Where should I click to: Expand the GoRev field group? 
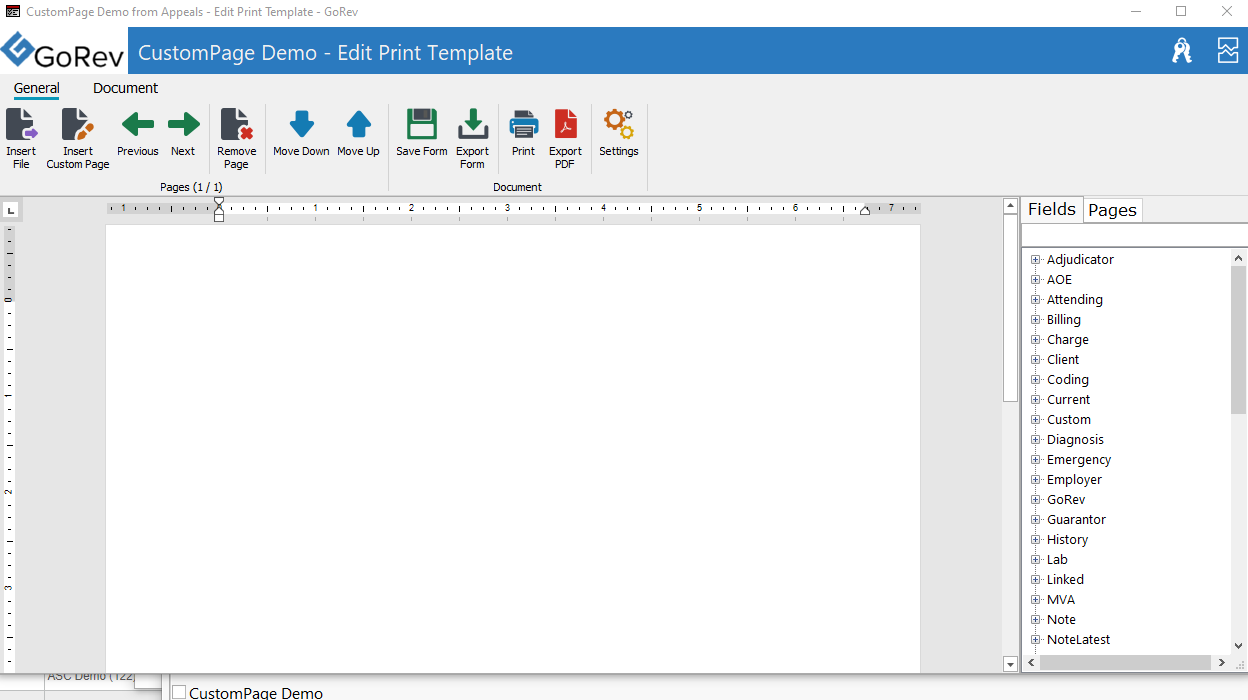(x=1036, y=500)
